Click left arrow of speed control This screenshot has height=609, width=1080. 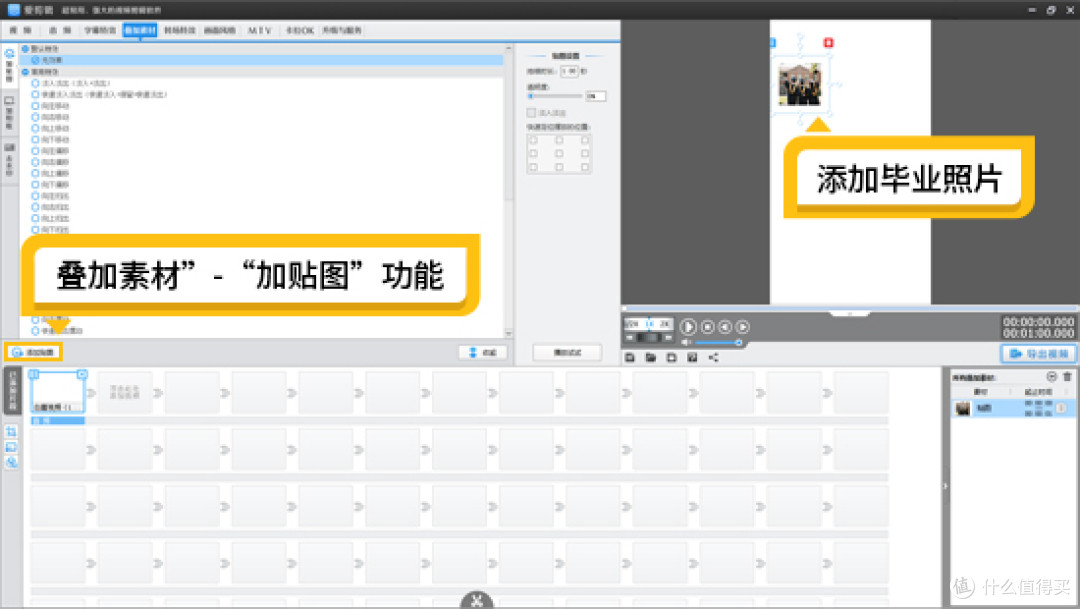[629, 338]
